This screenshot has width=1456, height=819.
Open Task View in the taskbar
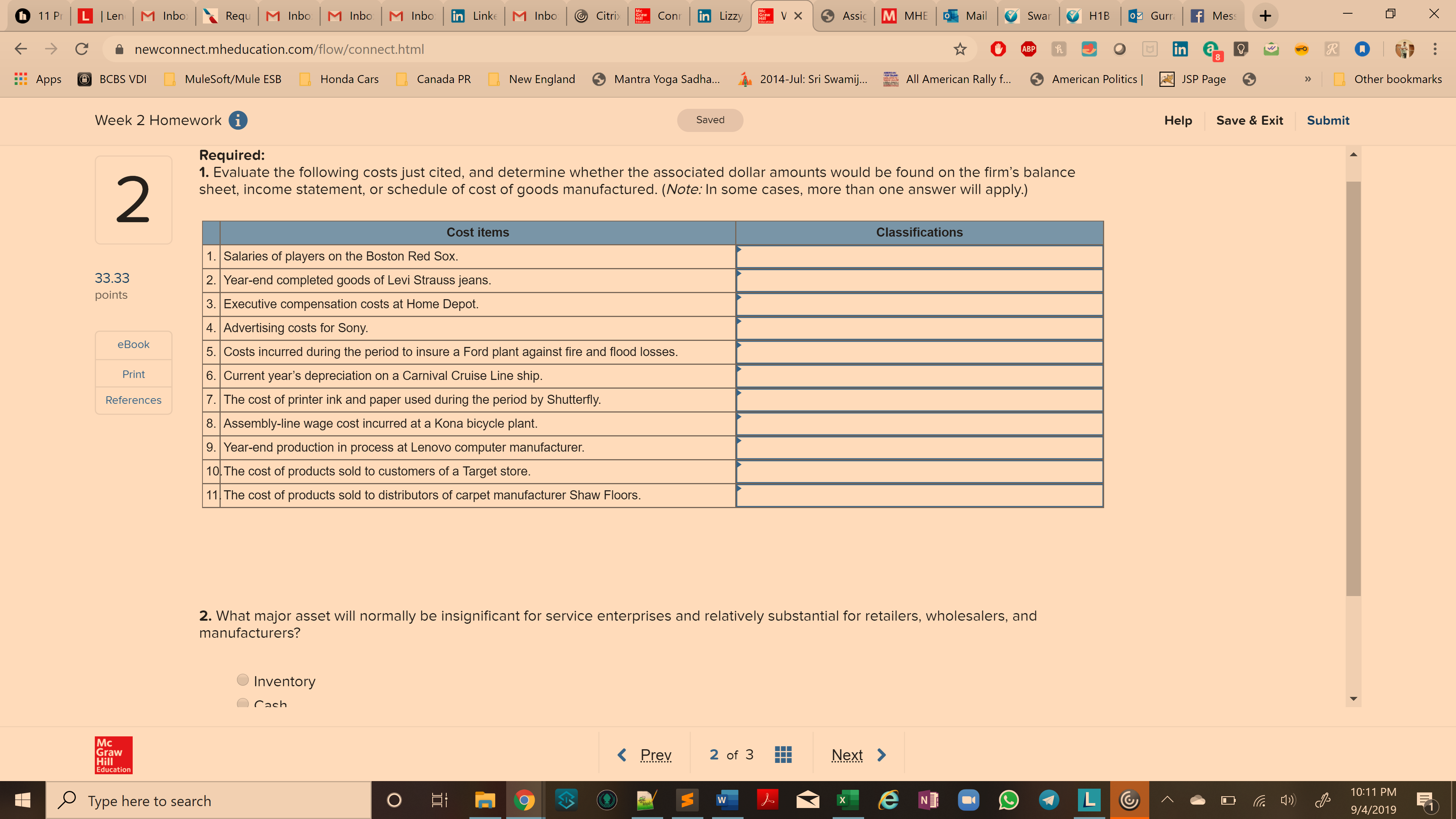point(439,800)
